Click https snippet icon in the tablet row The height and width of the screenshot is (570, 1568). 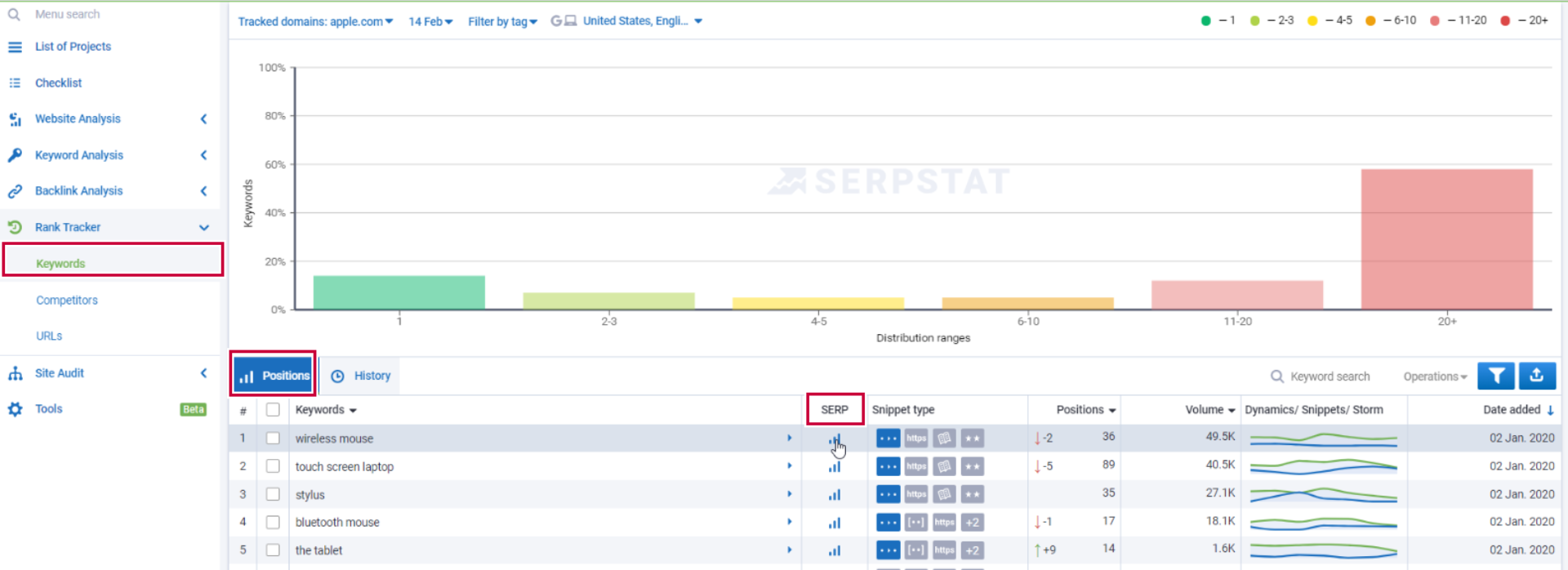(944, 550)
